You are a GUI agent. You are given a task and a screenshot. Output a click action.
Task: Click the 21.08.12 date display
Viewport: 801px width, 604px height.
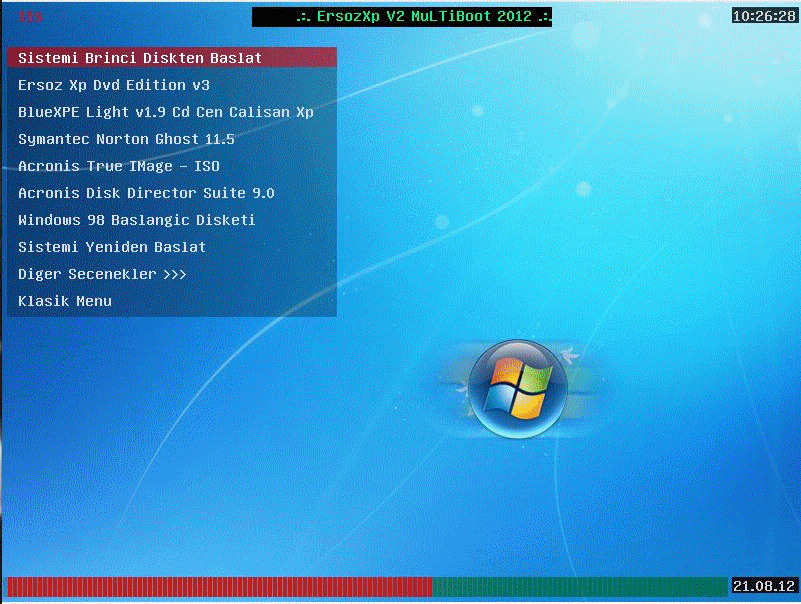click(764, 586)
